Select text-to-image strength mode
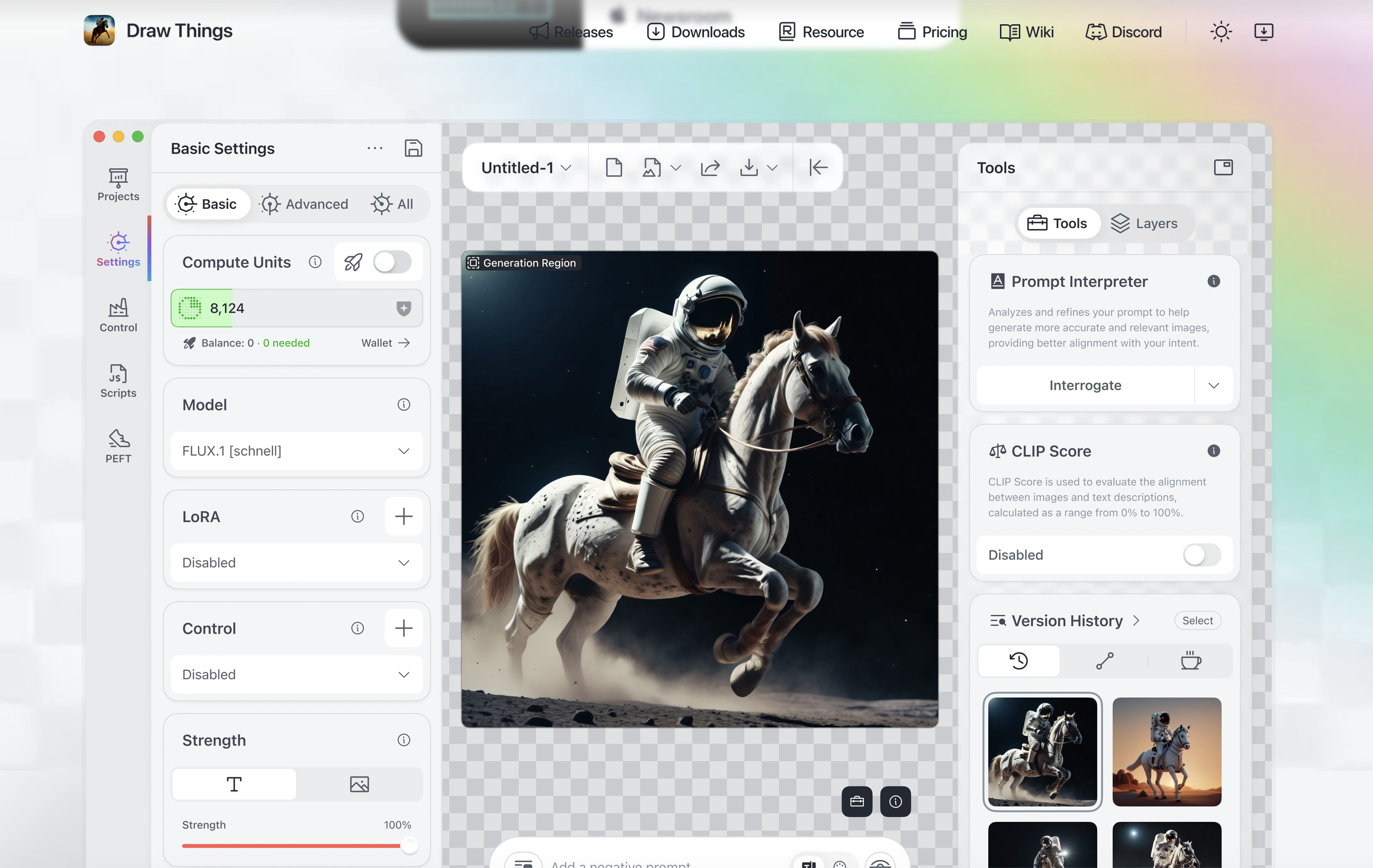Viewport: 1373px width, 868px height. (x=234, y=784)
